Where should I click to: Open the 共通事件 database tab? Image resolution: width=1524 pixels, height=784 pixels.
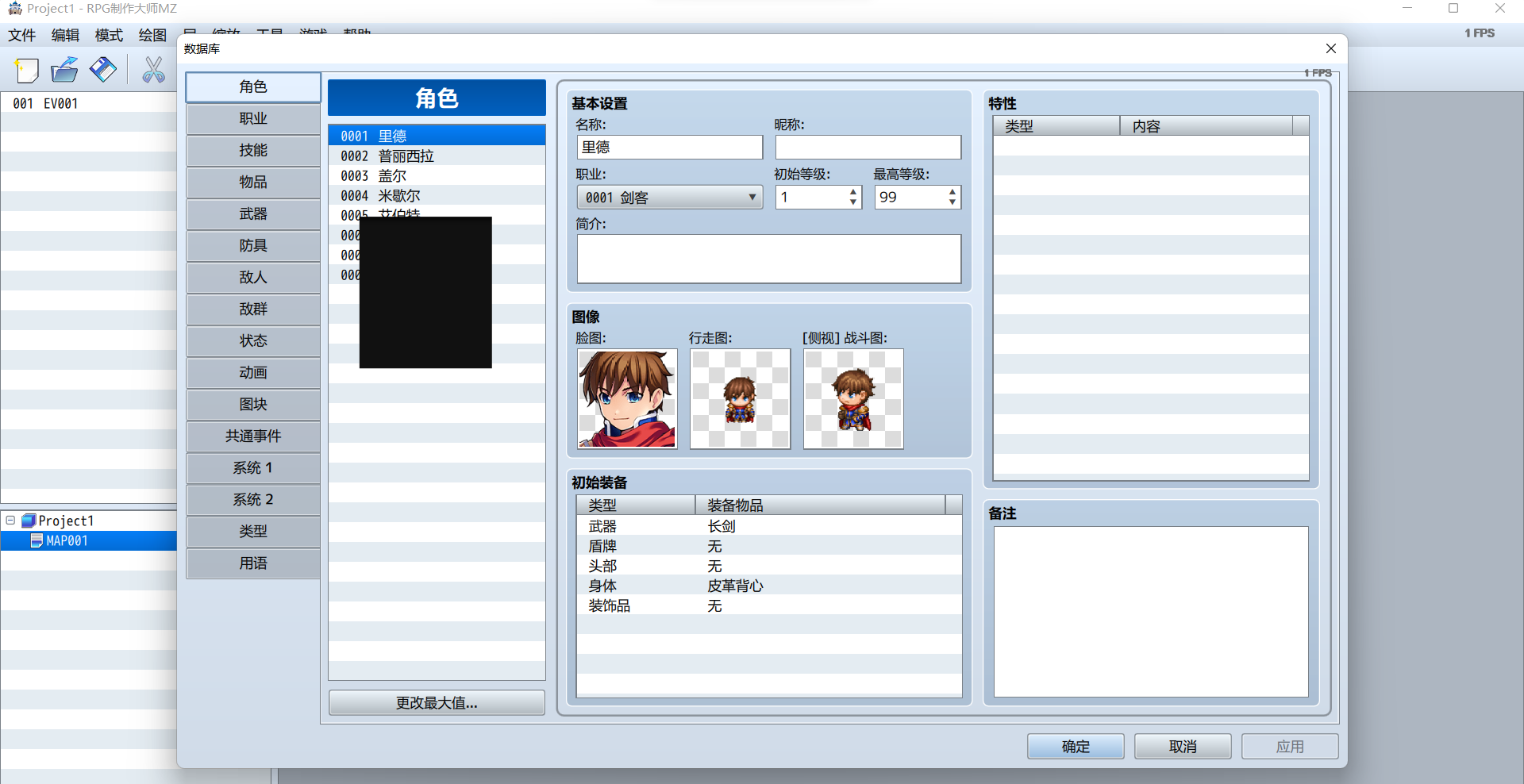tap(253, 436)
